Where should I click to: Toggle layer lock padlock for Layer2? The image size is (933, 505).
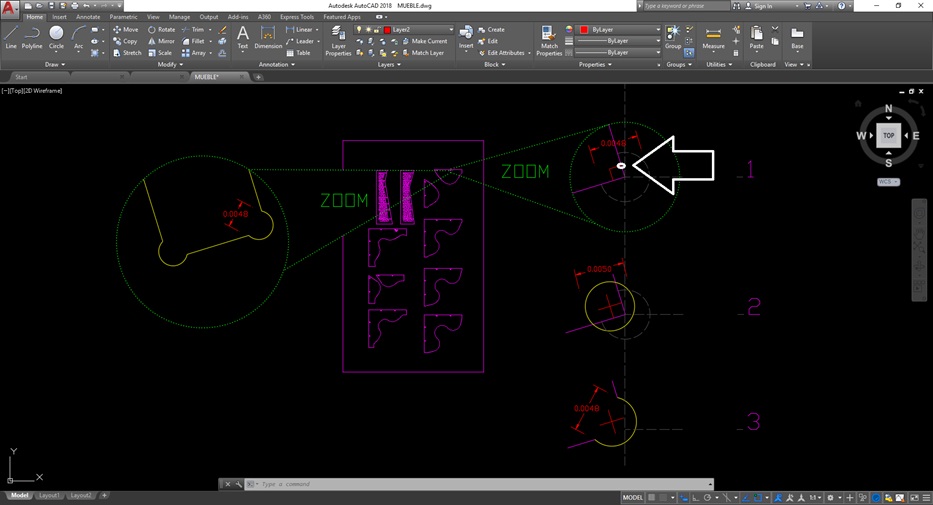click(x=377, y=29)
